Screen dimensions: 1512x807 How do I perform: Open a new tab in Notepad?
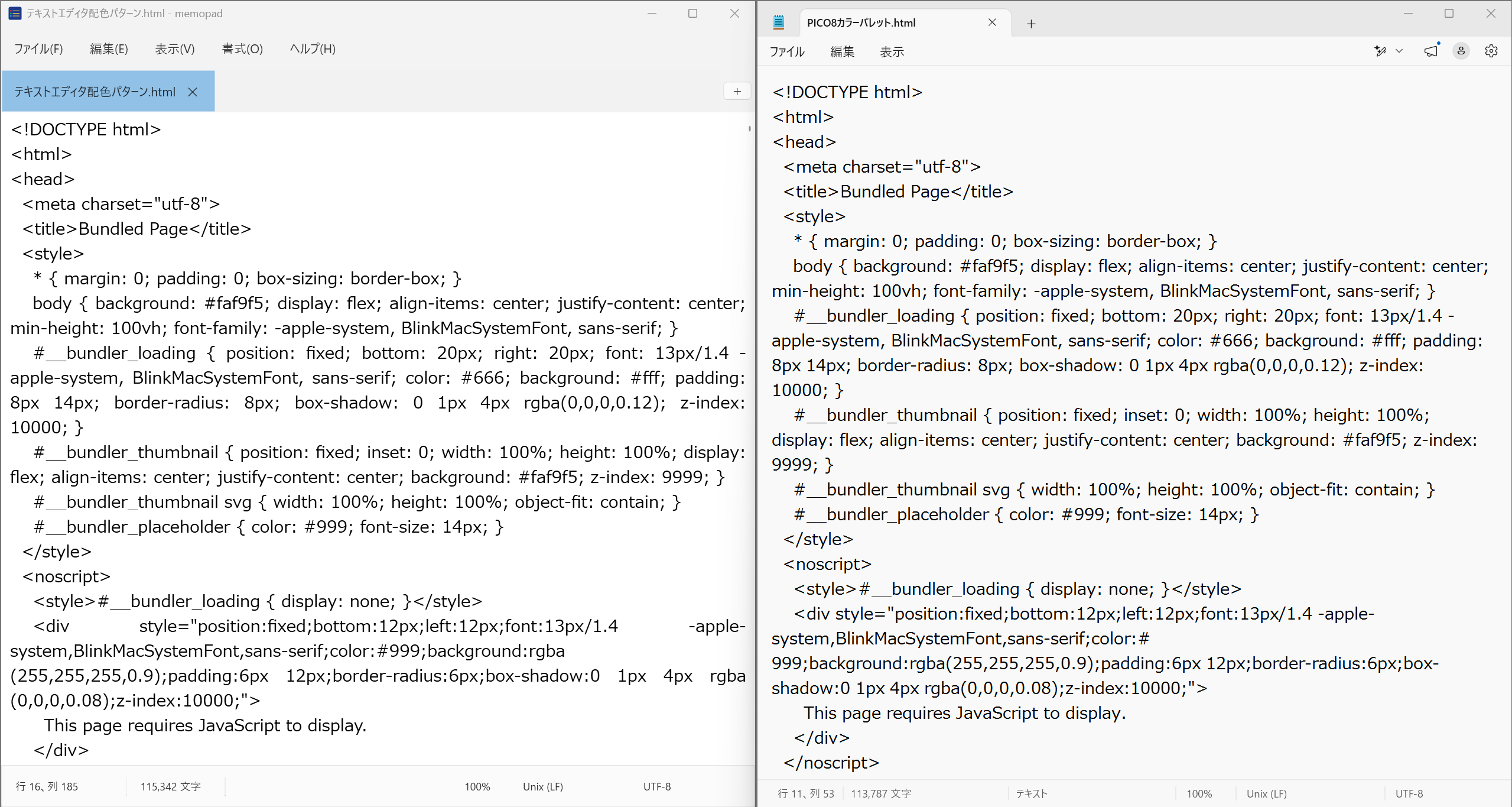(x=1031, y=24)
